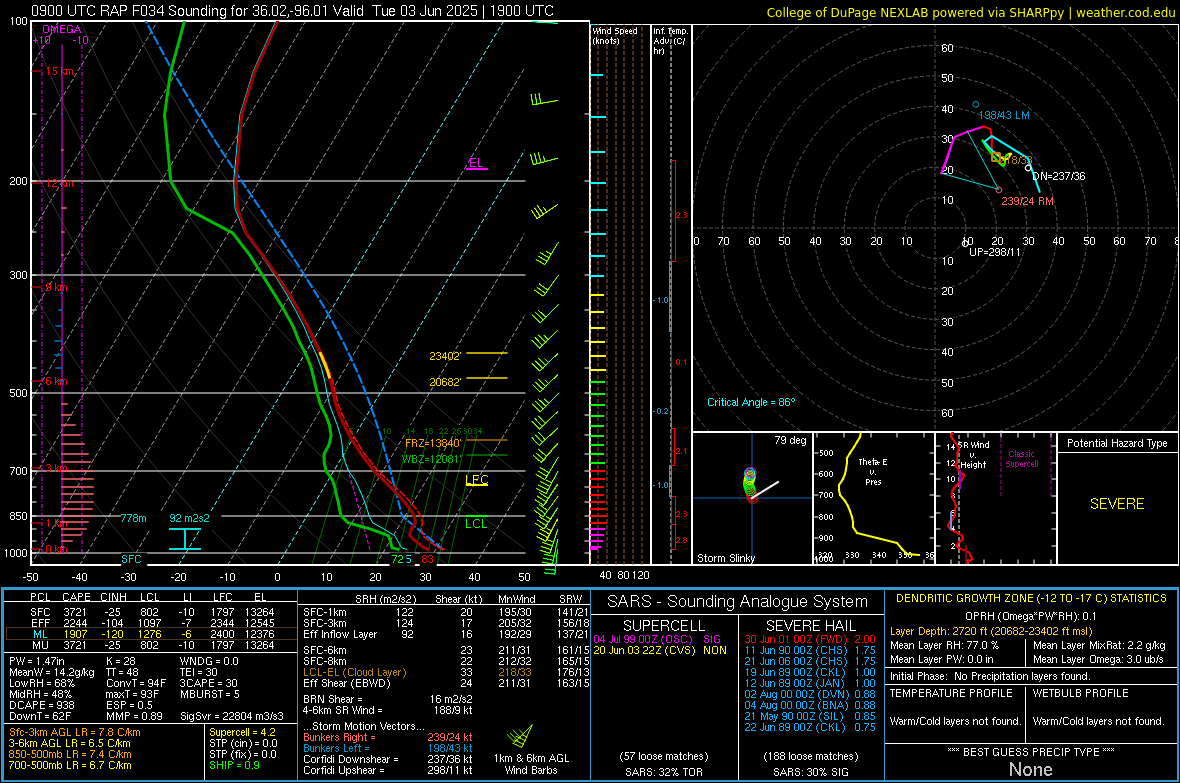Click the "12 km" height marker
This screenshot has height=783, width=1180.
[59, 184]
